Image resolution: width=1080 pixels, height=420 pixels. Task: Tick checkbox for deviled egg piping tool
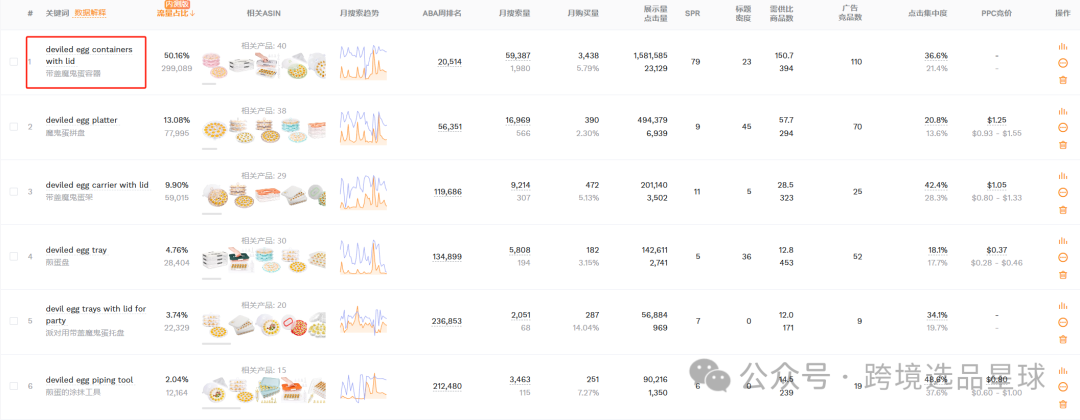pyautogui.click(x=14, y=386)
